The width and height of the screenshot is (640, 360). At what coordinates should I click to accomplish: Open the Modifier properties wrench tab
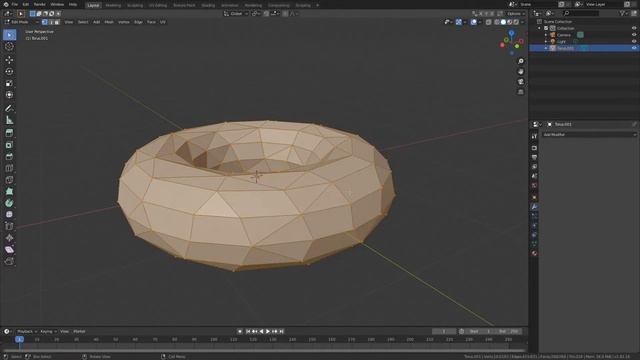(x=534, y=207)
